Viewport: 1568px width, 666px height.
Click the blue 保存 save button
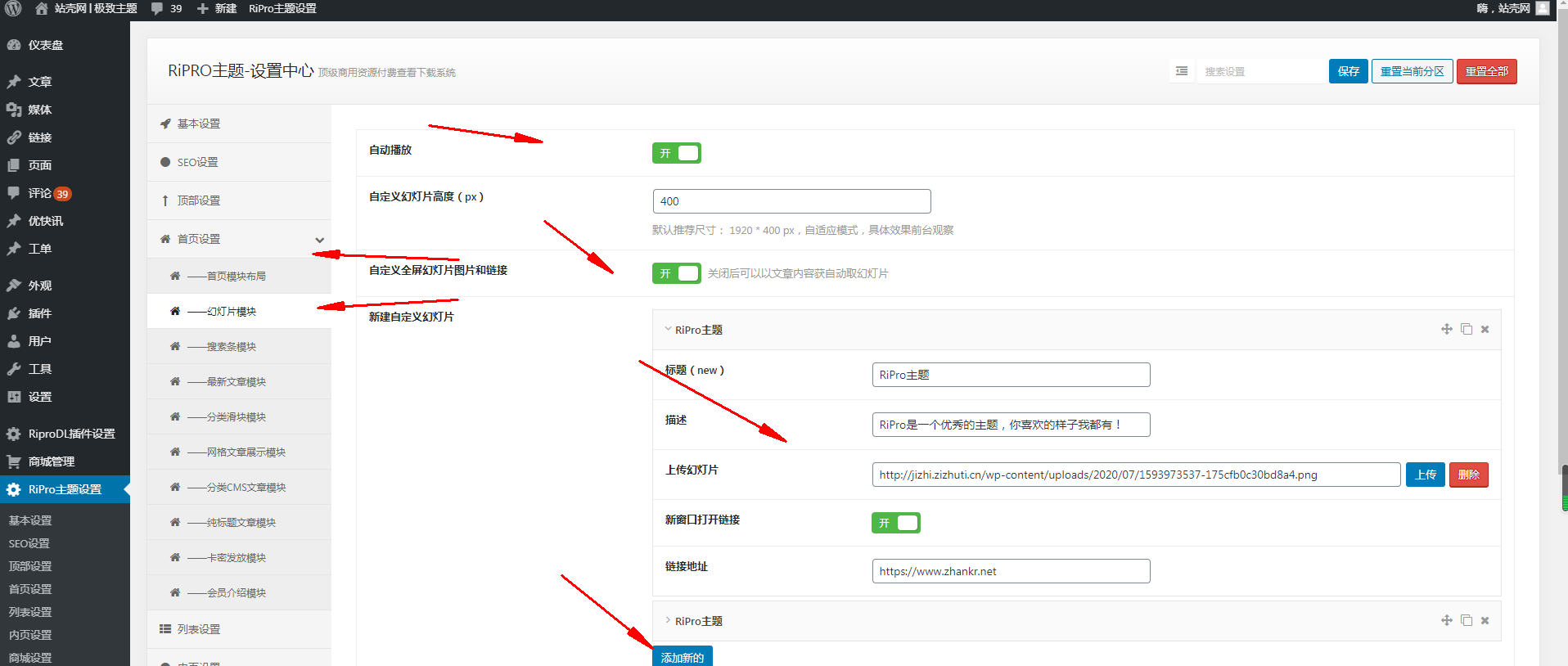(1348, 71)
